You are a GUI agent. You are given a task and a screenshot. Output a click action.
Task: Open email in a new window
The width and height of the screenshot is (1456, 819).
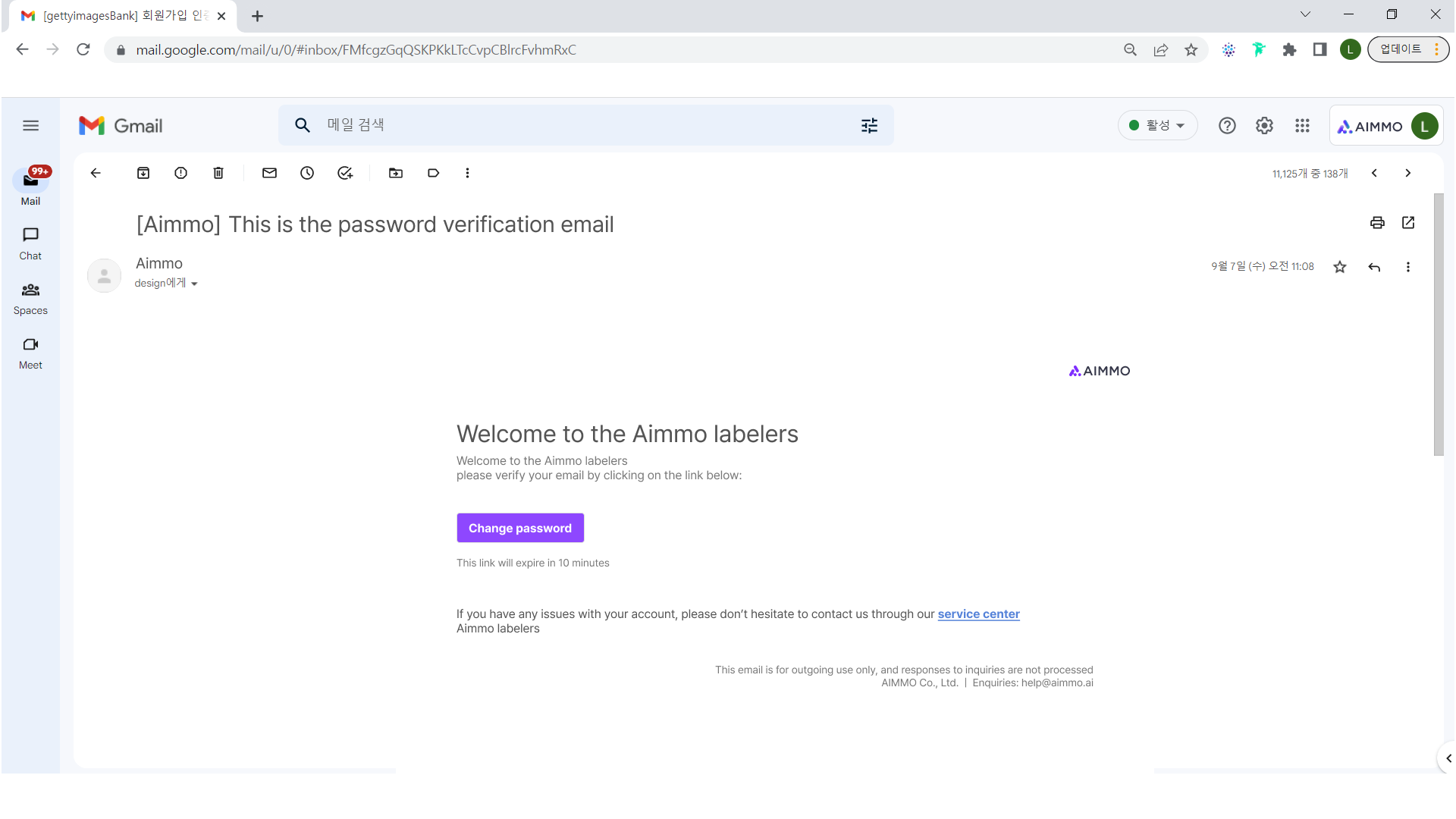click(1408, 222)
